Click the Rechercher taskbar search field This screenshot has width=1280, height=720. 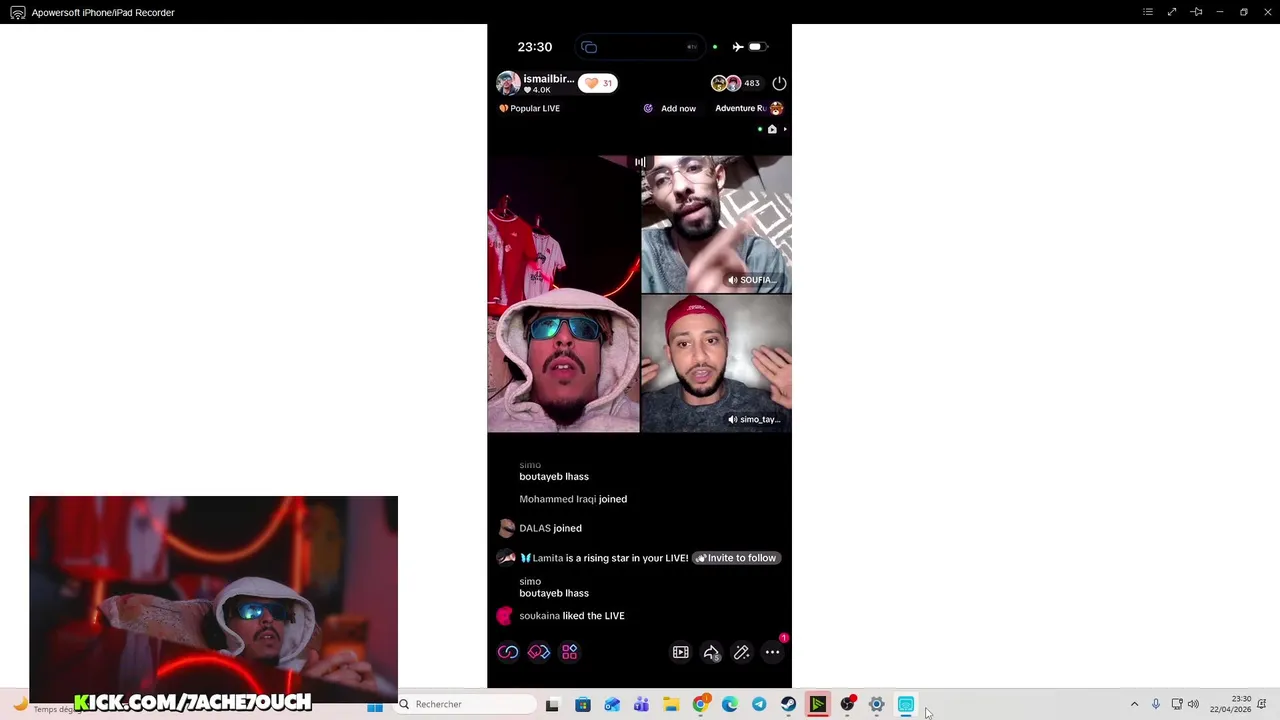(x=466, y=704)
